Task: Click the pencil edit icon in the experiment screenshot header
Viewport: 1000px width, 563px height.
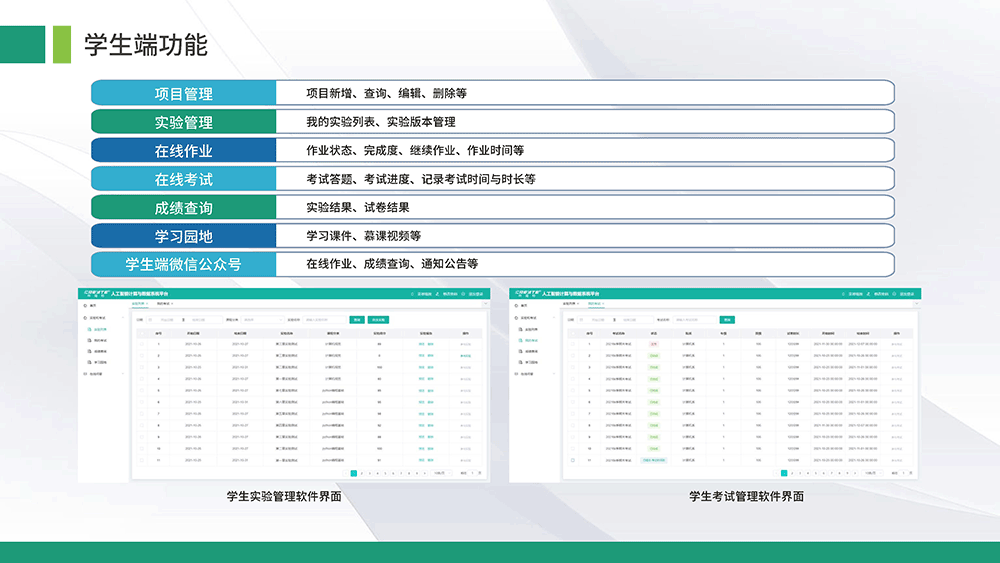Action: point(438,294)
